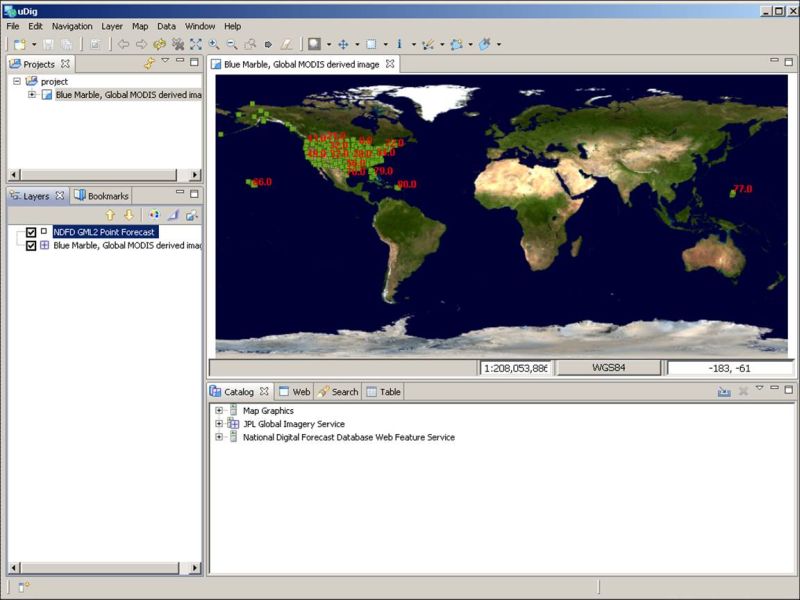Click the map scale field showing 1:208,053,886
This screenshot has width=800, height=600.
[515, 368]
